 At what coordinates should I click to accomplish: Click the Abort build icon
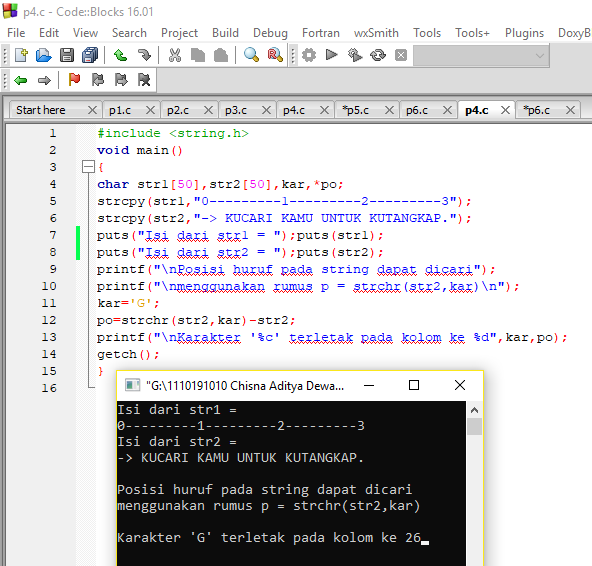click(x=401, y=55)
